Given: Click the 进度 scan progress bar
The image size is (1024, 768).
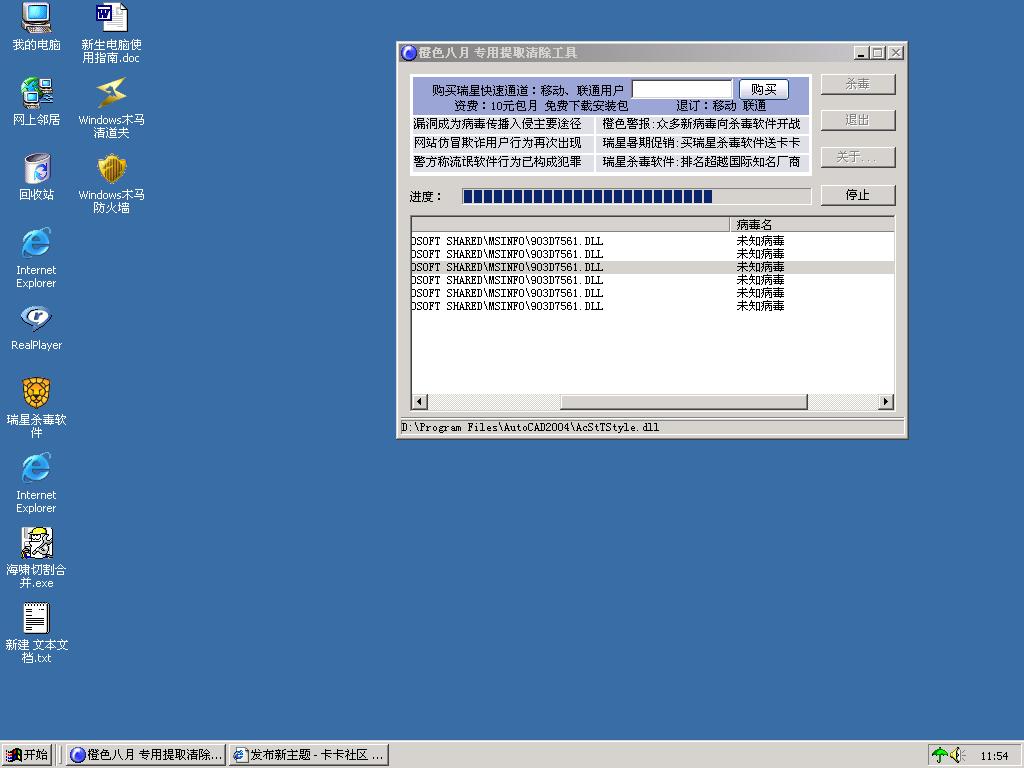Looking at the screenshot, I should point(636,196).
